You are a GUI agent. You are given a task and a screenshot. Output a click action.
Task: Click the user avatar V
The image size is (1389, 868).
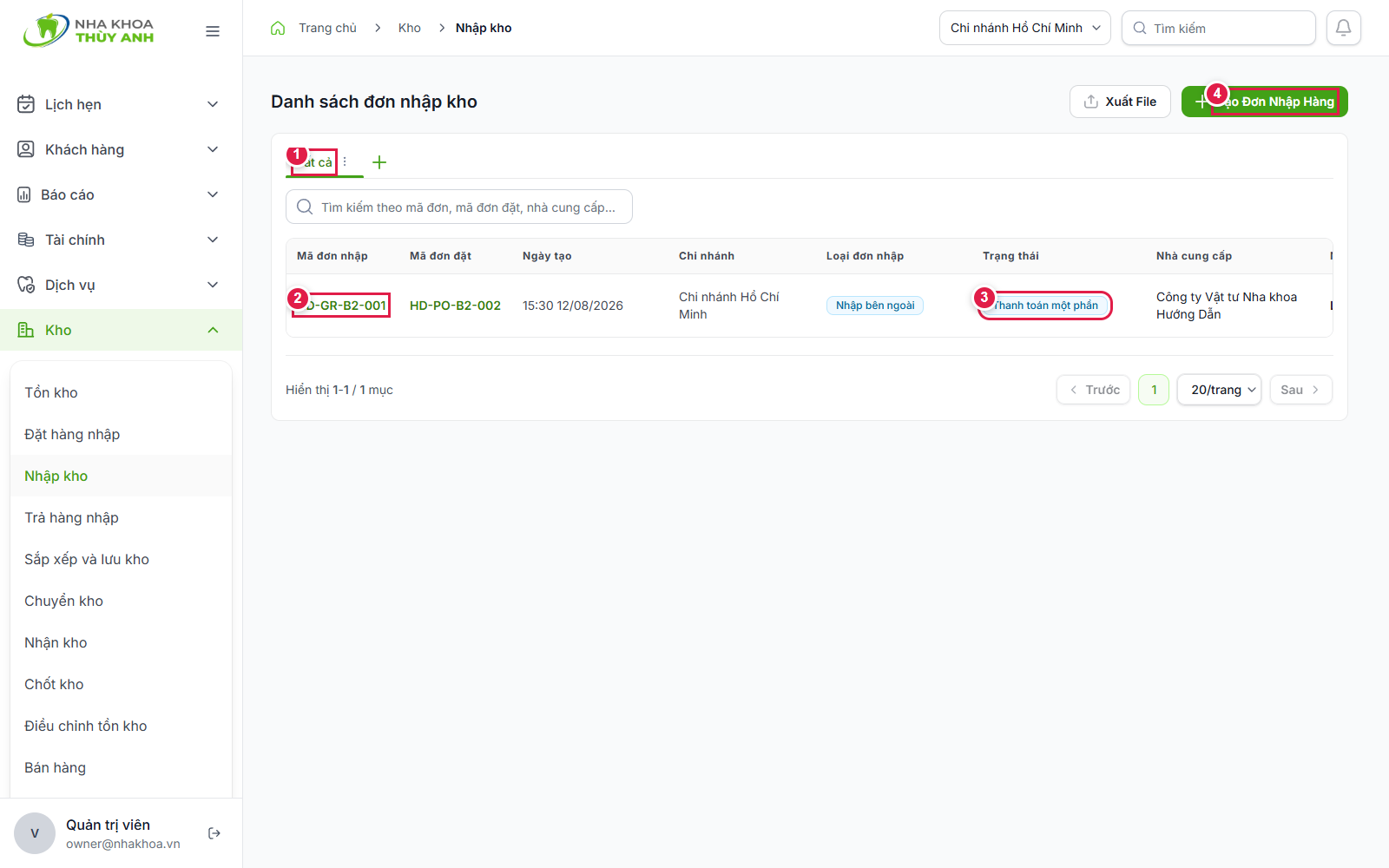(35, 833)
